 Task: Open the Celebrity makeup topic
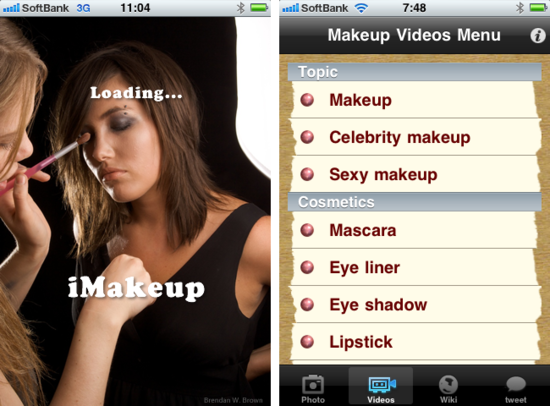[x=415, y=137]
